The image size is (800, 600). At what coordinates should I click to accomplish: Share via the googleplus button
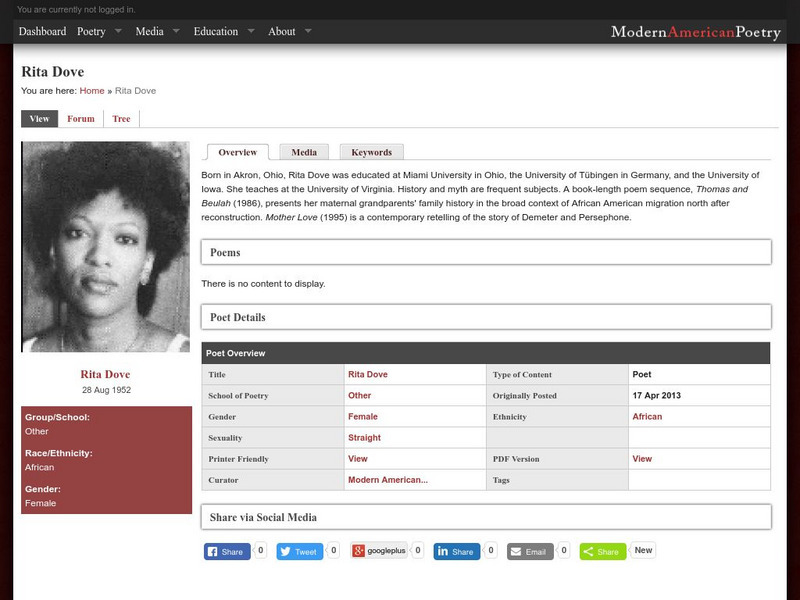[379, 551]
